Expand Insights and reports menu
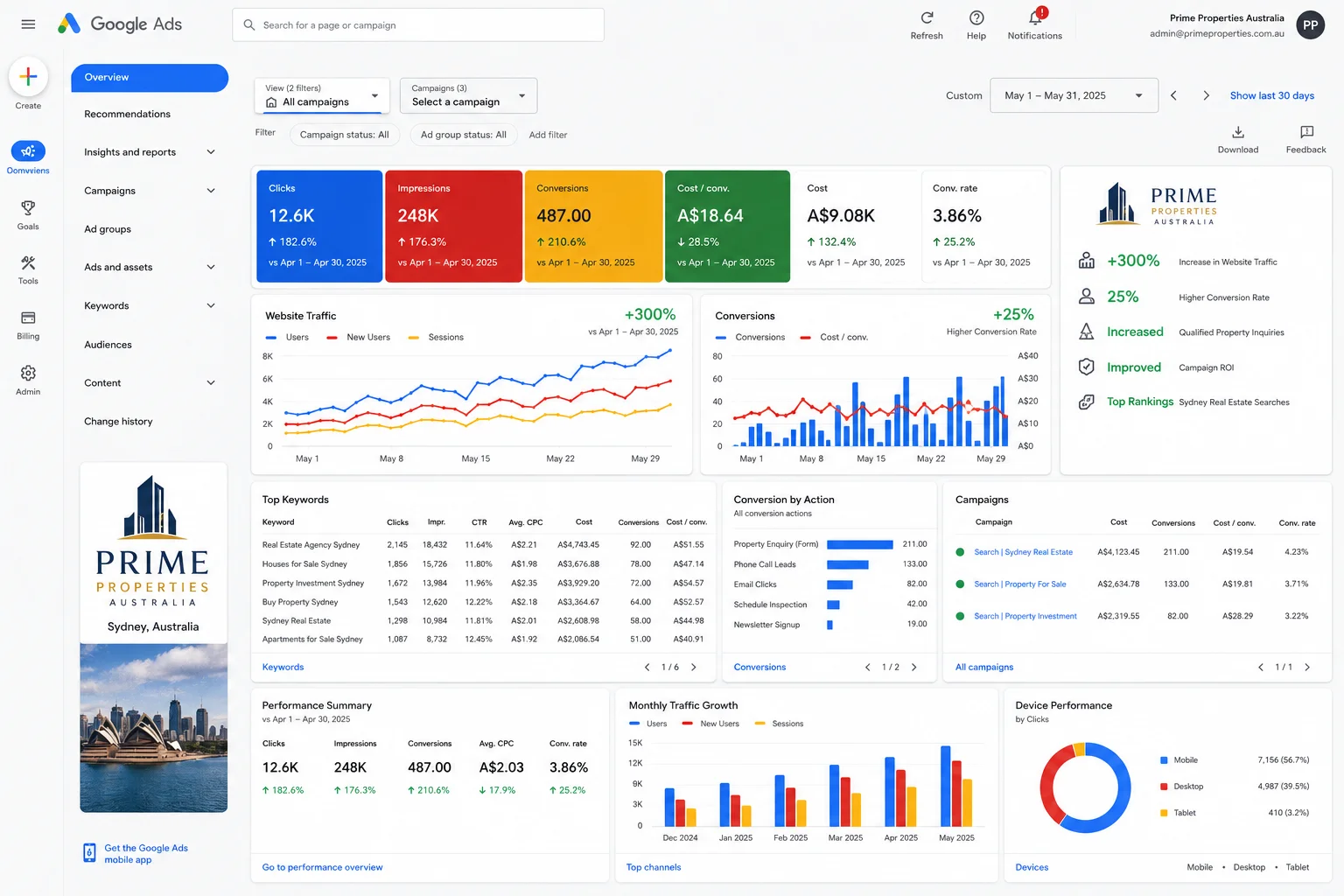 tap(211, 152)
